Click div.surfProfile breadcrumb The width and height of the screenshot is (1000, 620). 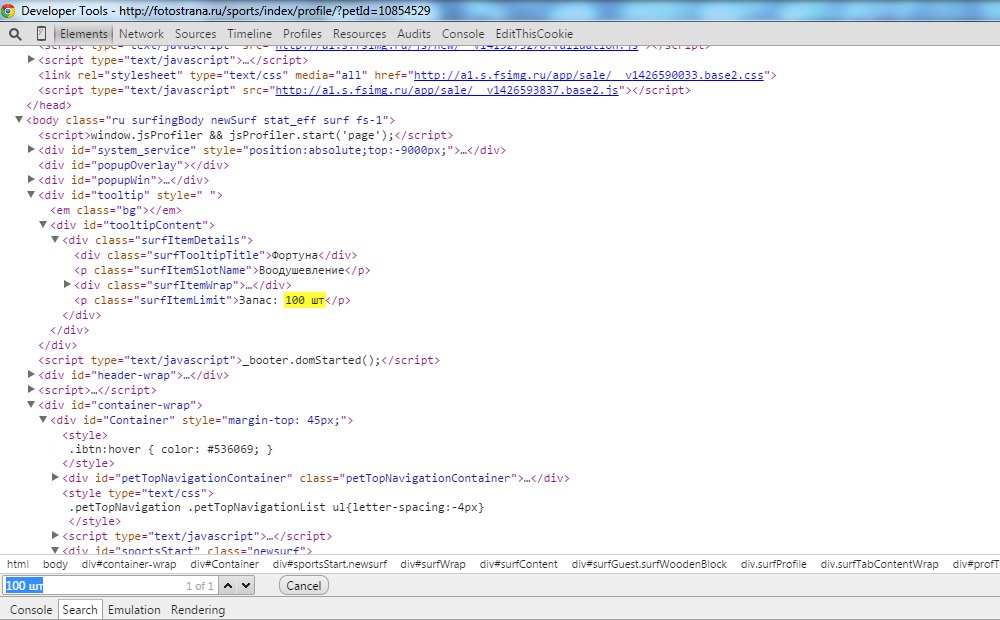tap(774, 565)
